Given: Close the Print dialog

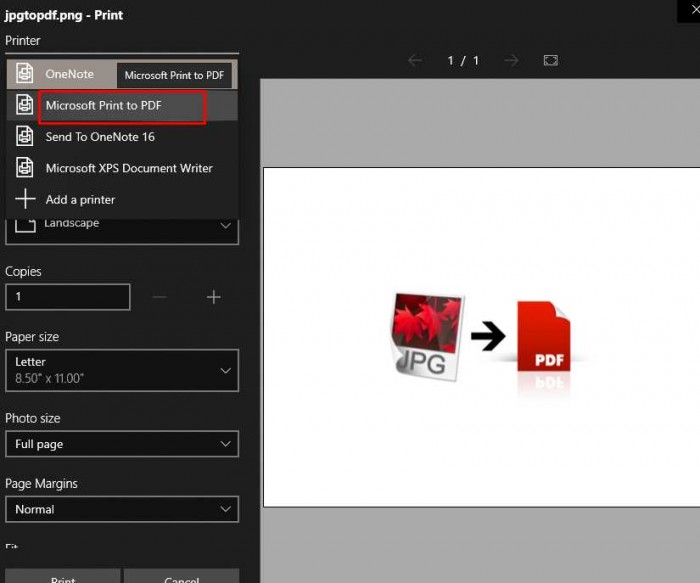Looking at the screenshot, I should (693, 10).
